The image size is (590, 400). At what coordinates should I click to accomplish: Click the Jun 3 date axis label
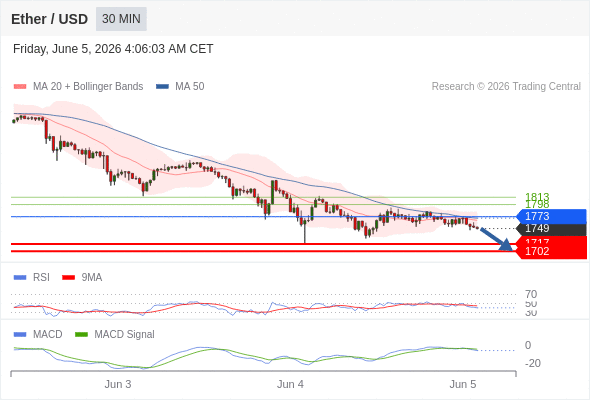[x=118, y=384]
